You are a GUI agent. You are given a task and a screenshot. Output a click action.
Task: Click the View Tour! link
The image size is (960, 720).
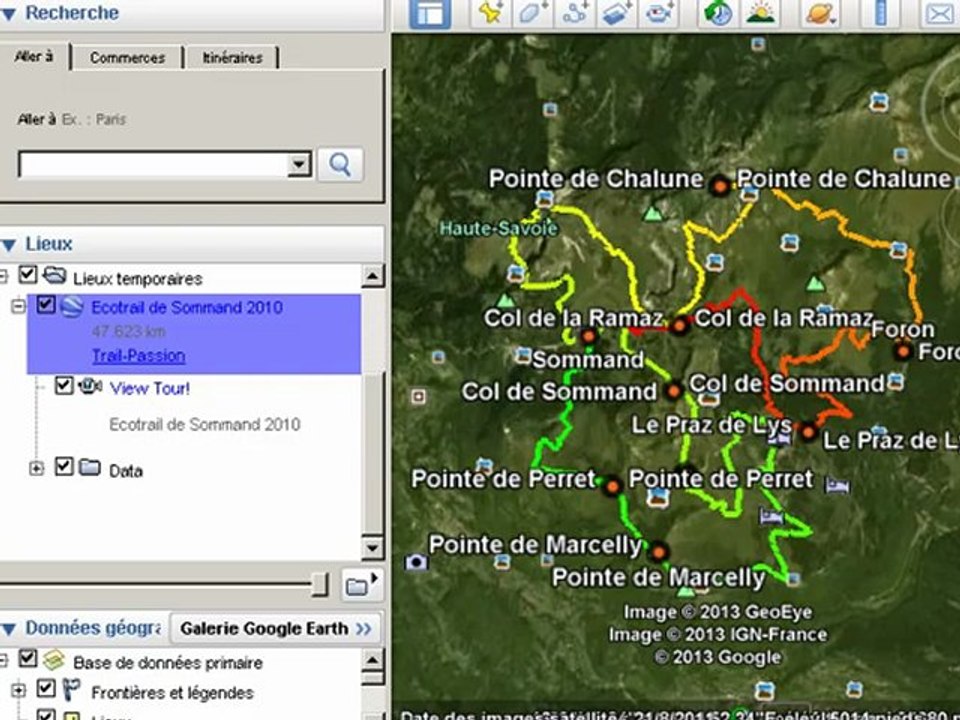tap(150, 388)
